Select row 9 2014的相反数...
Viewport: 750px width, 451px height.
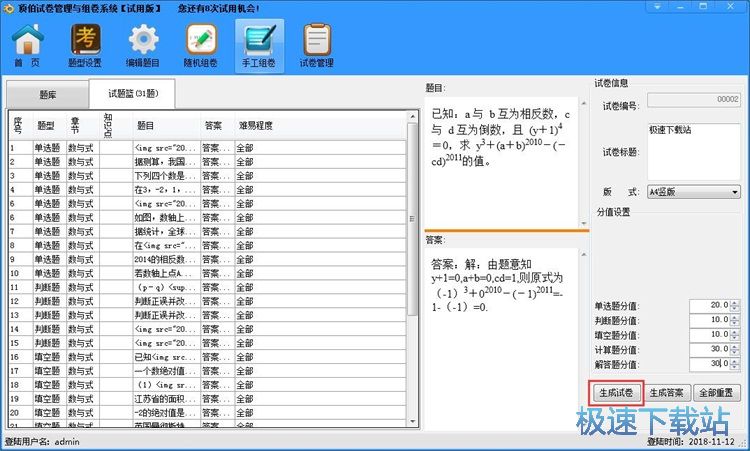(165, 259)
